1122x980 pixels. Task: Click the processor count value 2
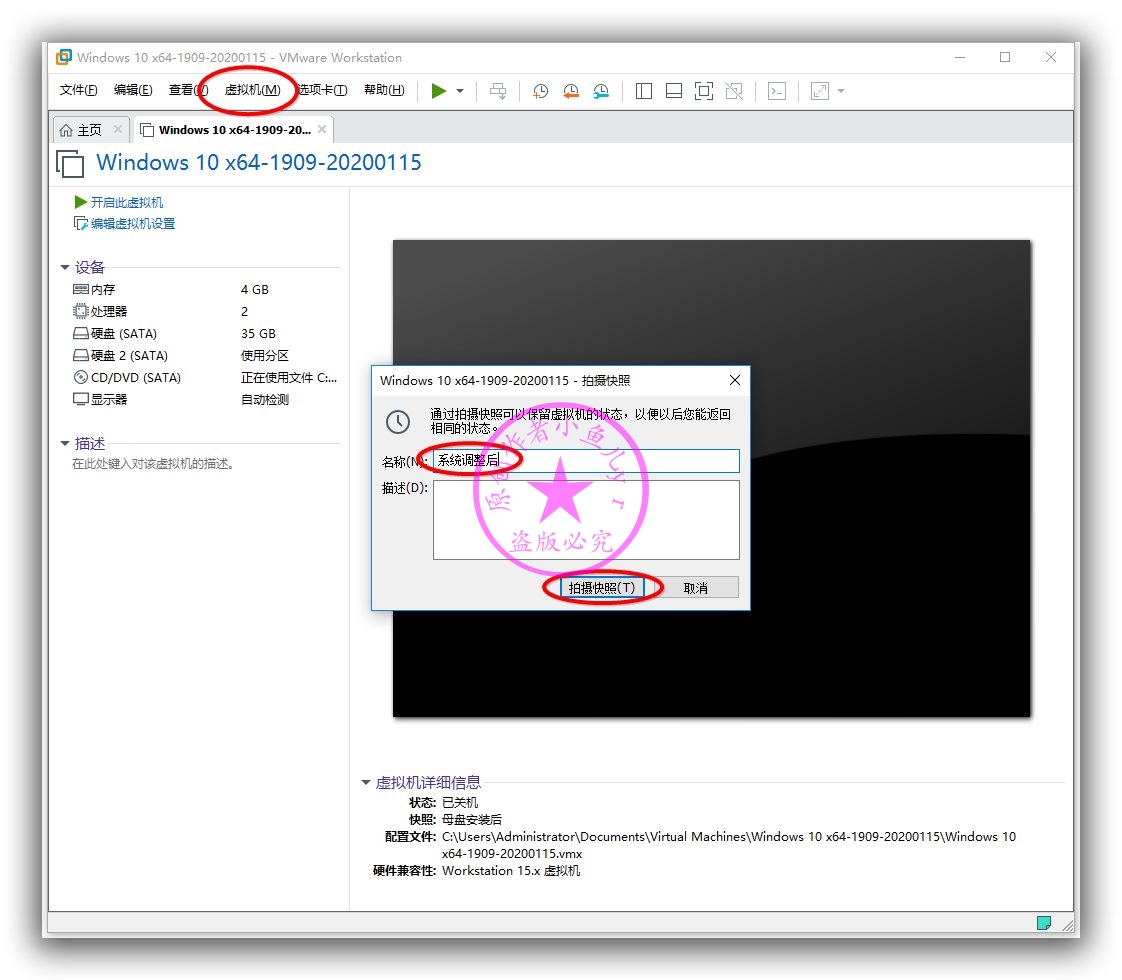(245, 312)
